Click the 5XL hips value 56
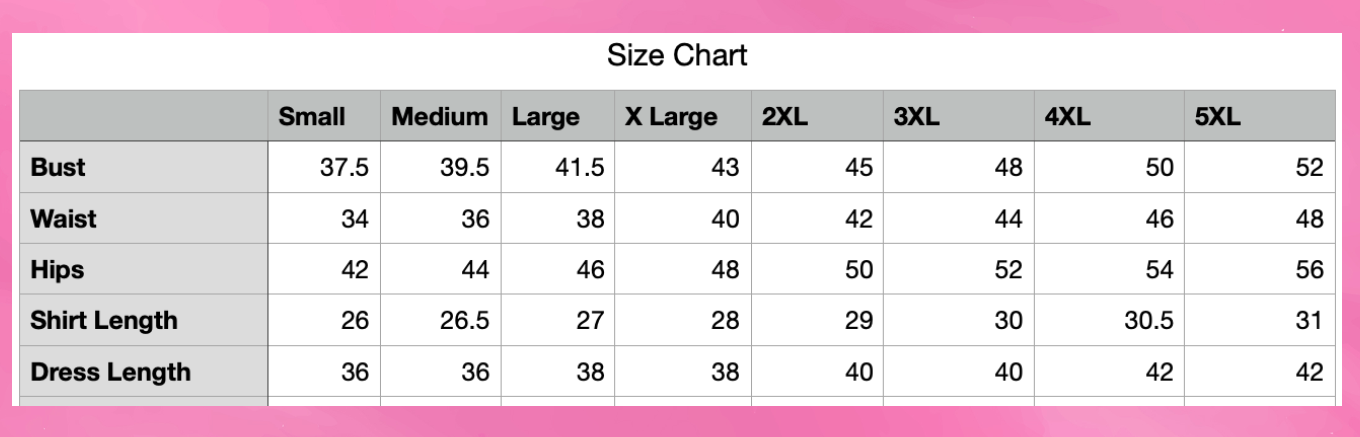 point(1308,269)
